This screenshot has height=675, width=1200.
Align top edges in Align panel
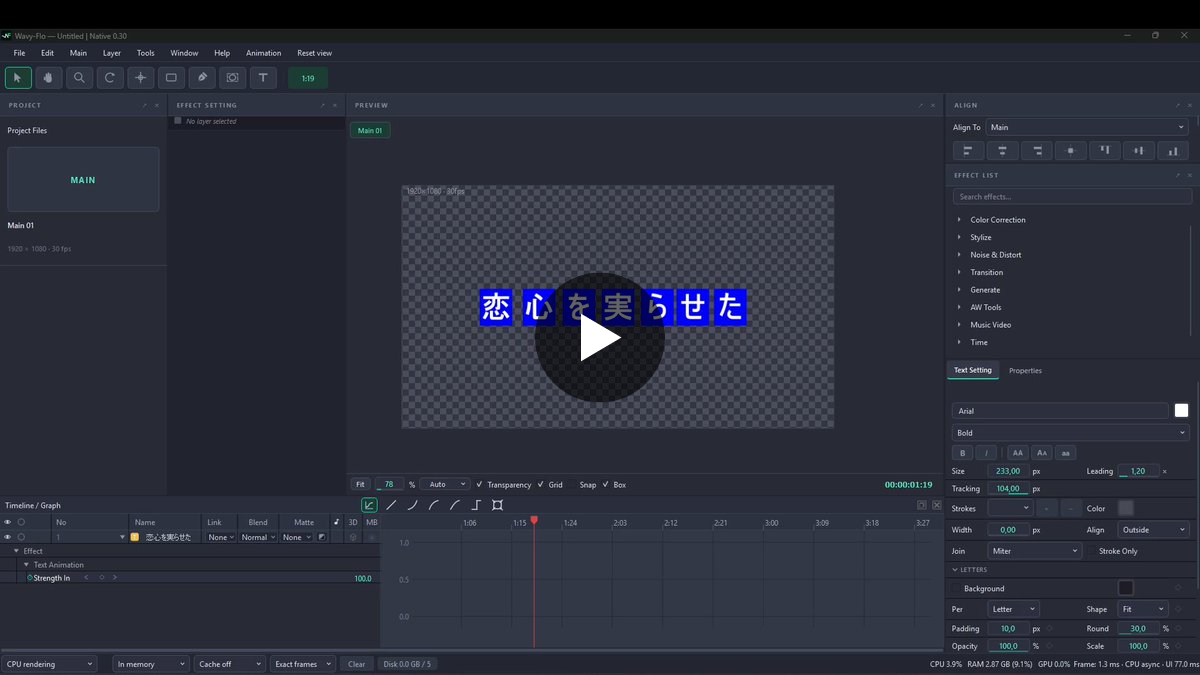(x=1105, y=150)
